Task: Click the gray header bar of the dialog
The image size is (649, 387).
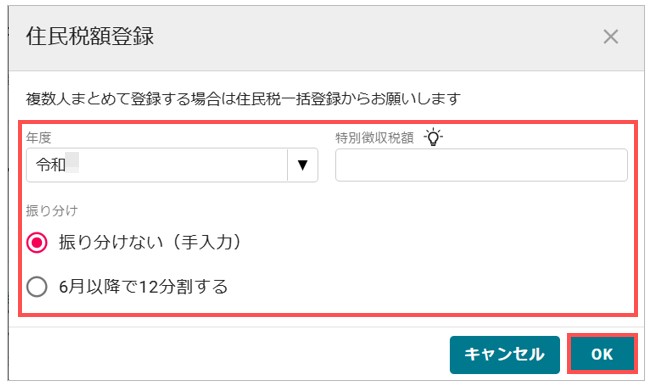Action: point(327,38)
